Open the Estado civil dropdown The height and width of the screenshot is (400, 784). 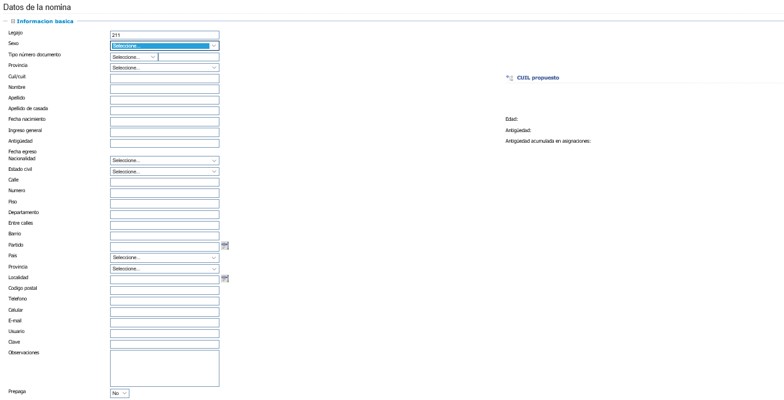click(x=164, y=172)
